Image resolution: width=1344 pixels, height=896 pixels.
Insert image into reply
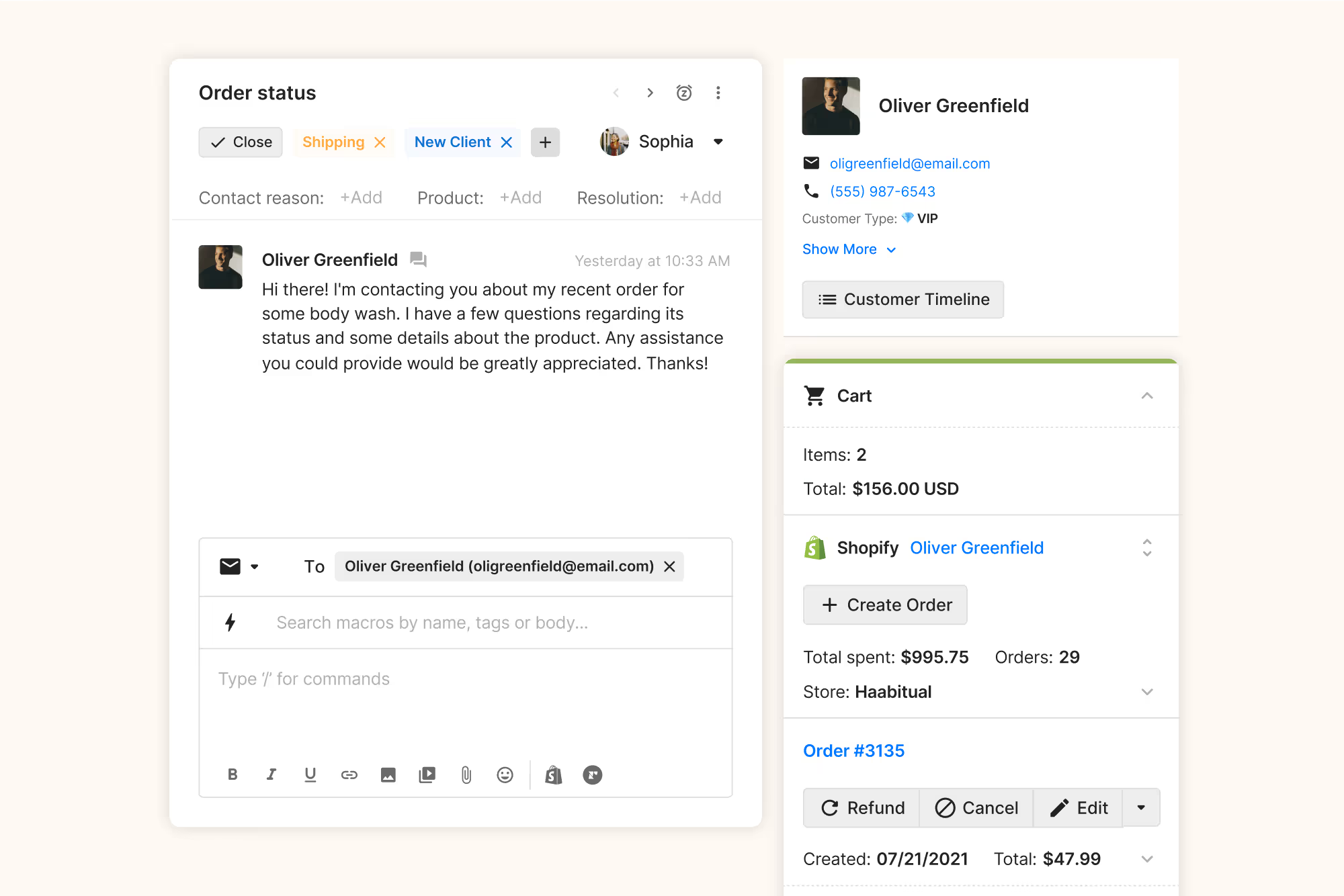[388, 775]
